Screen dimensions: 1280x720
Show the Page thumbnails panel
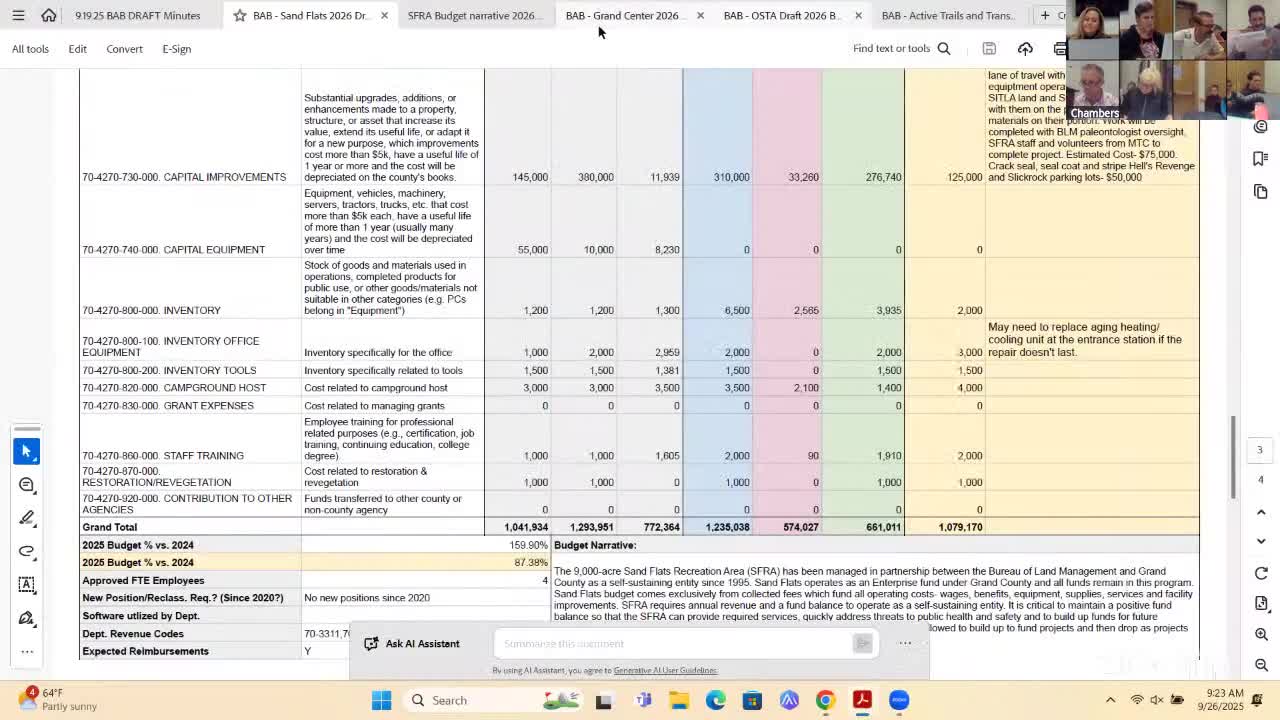tap(1261, 192)
